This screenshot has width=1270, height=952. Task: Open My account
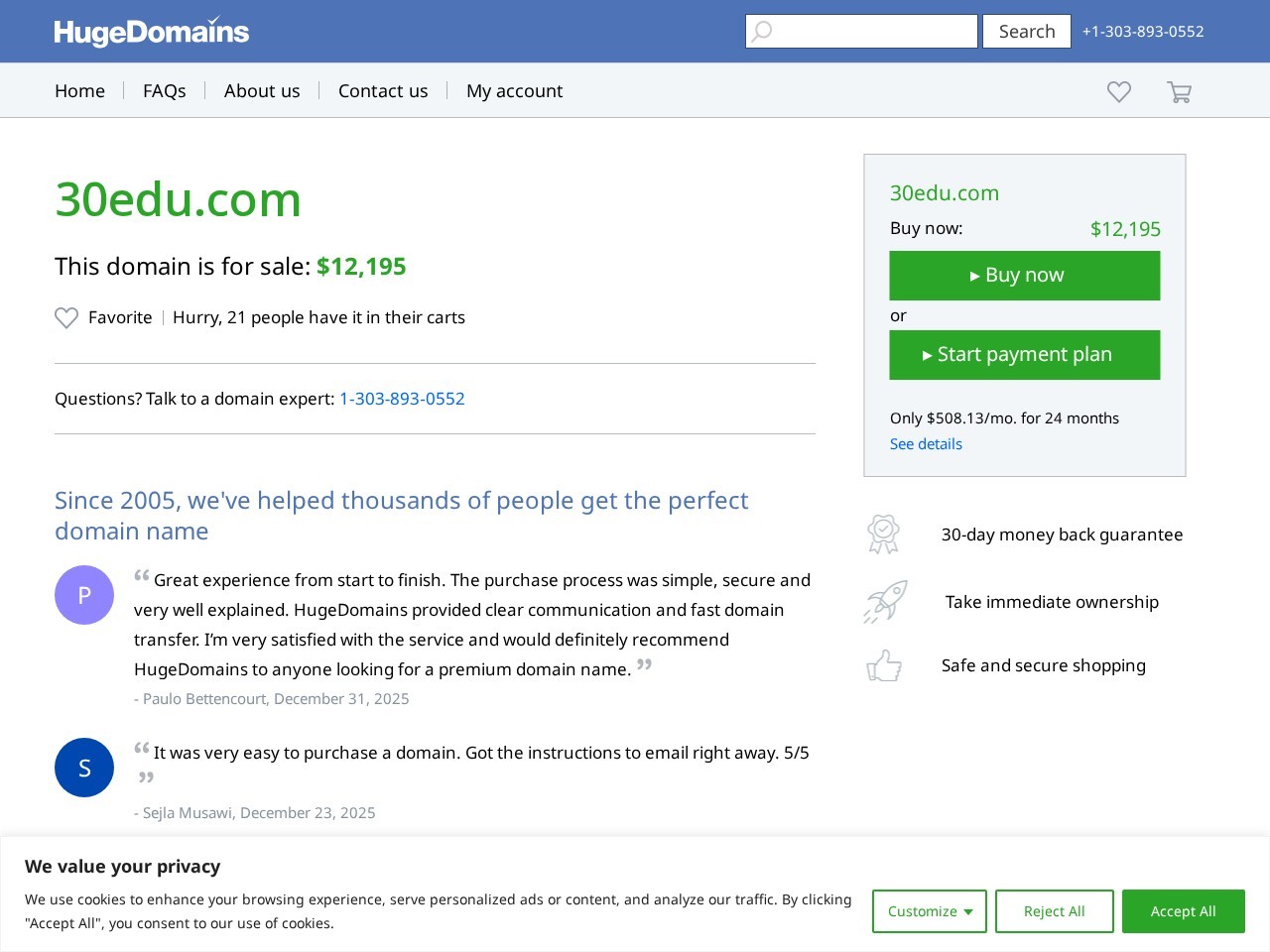[x=514, y=91]
